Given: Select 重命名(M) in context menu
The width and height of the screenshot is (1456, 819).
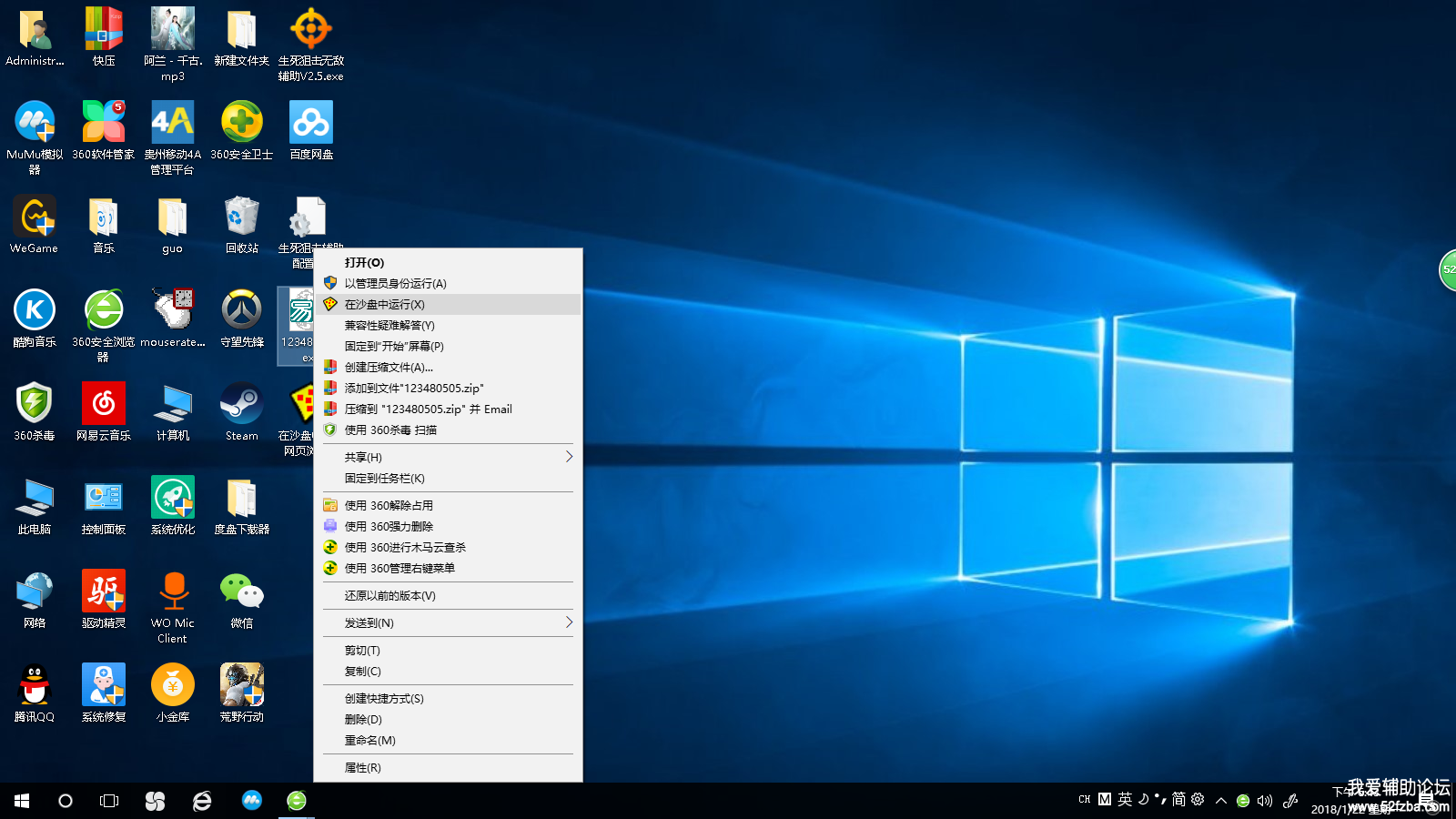Looking at the screenshot, I should click(448, 741).
